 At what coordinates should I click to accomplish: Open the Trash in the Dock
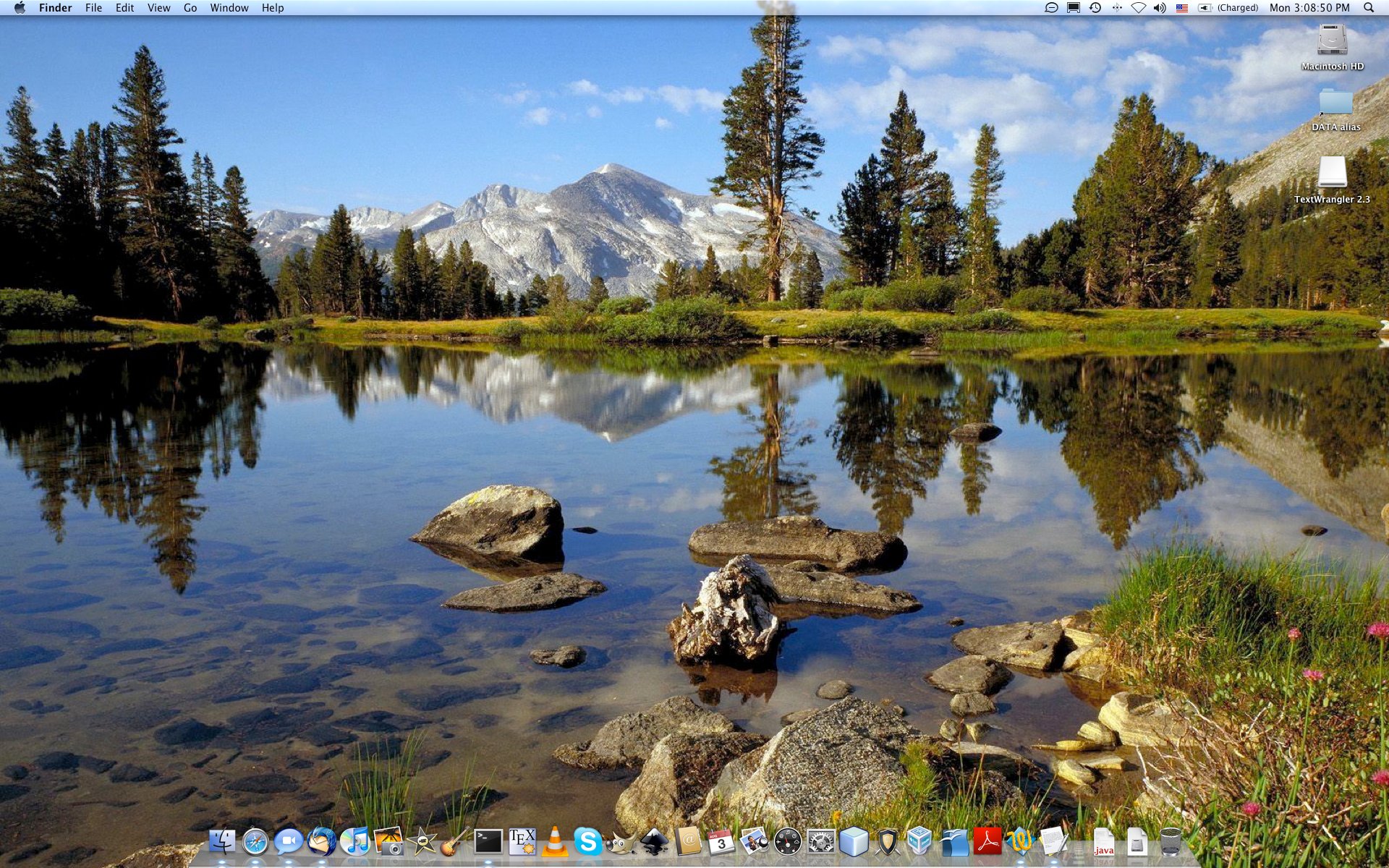pos(1171,842)
